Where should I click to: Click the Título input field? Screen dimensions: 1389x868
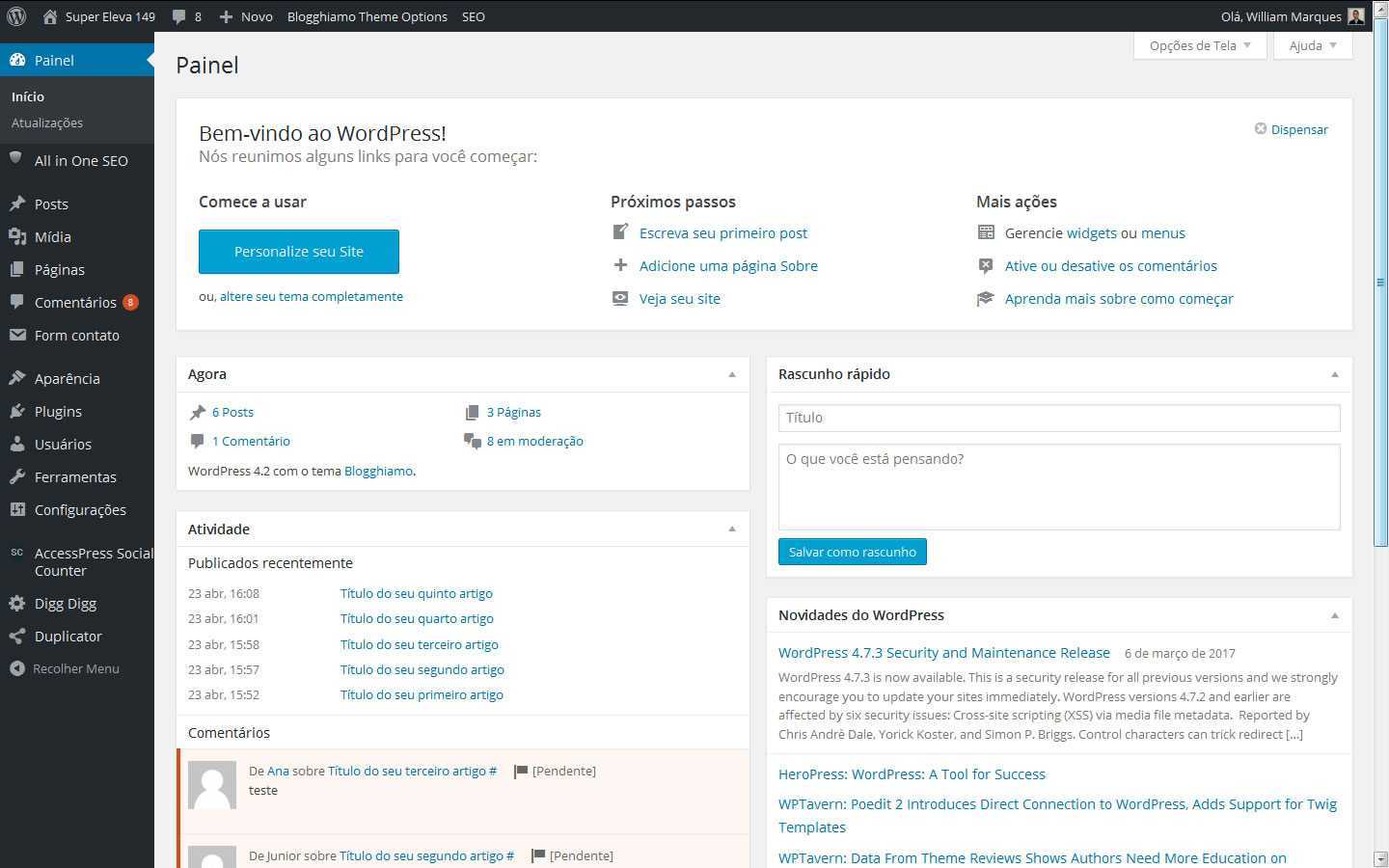pyautogui.click(x=1058, y=418)
